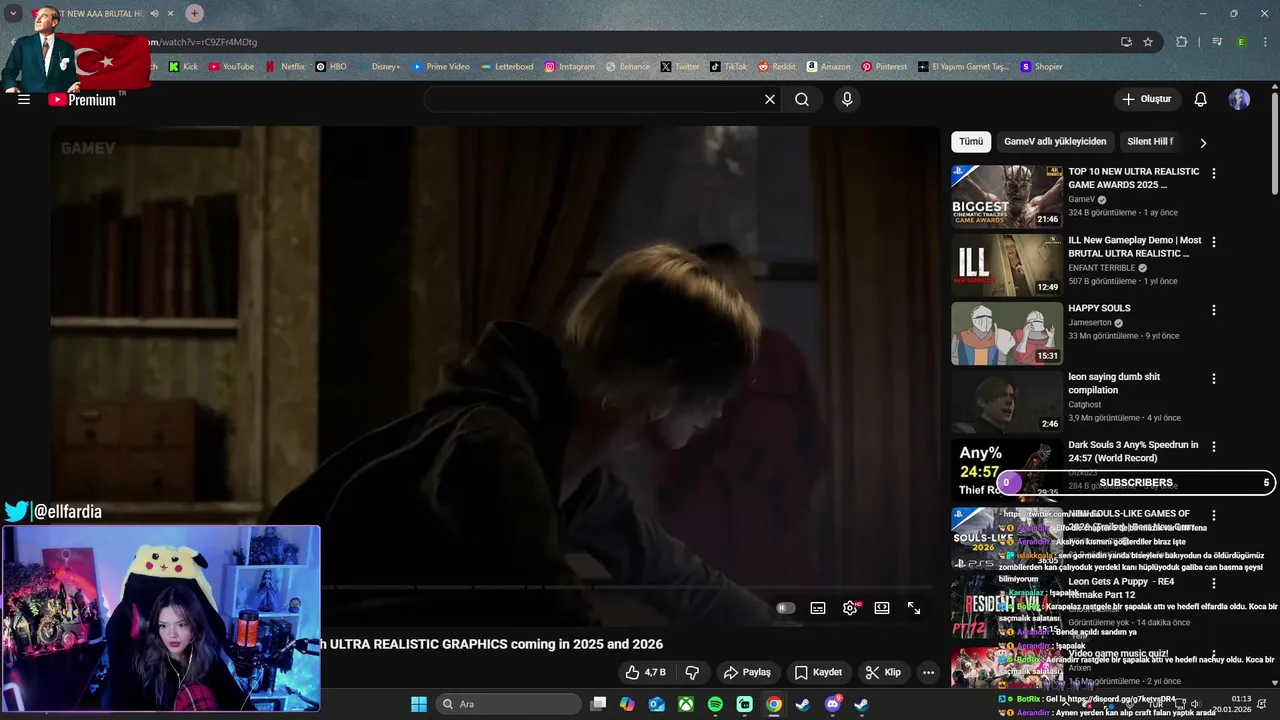Open the TOP 10 NEW ULTRA REALISTIC thumbnail
Viewport: 1280px width, 720px height.
click(1006, 197)
